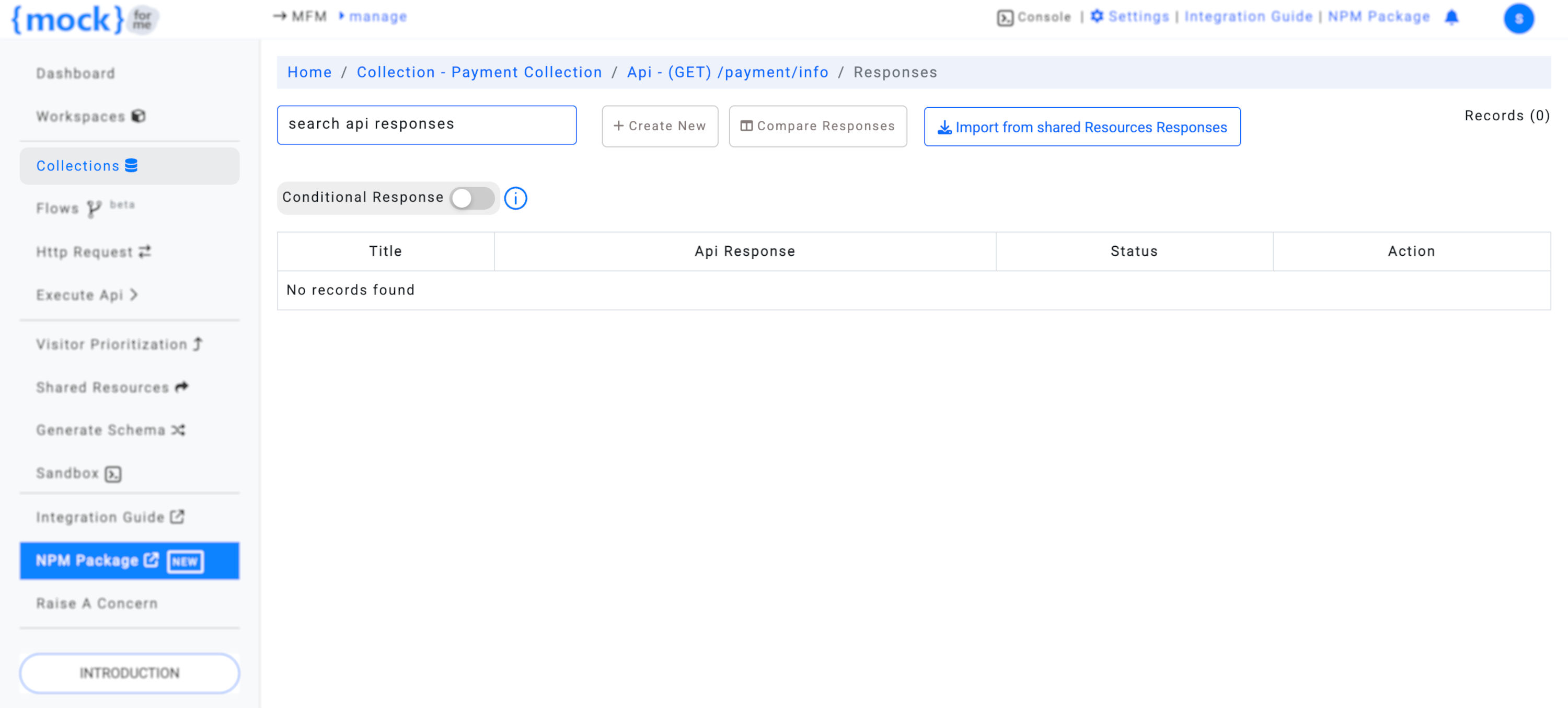Click the Visitor Prioritization arrow icon

[x=198, y=344]
